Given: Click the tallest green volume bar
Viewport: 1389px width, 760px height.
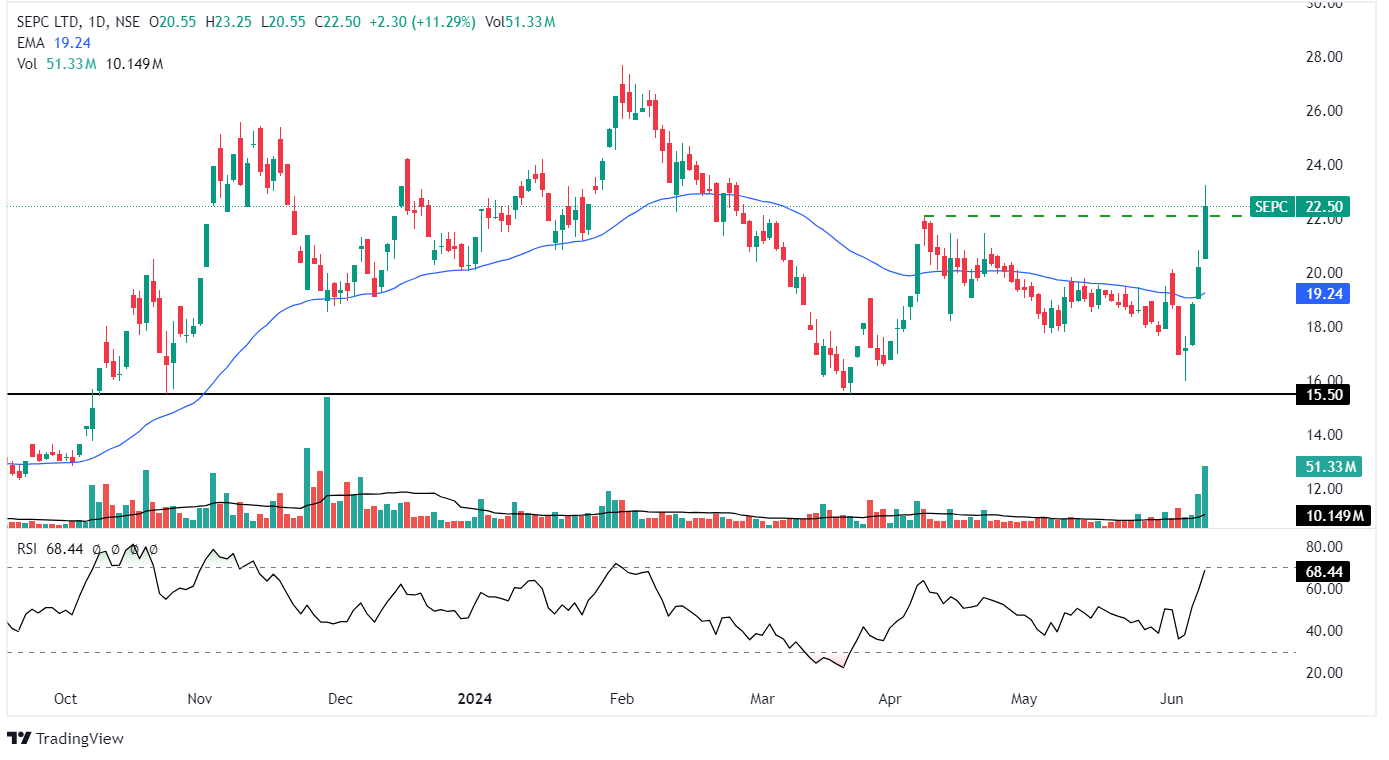Looking at the screenshot, I should click(326, 460).
